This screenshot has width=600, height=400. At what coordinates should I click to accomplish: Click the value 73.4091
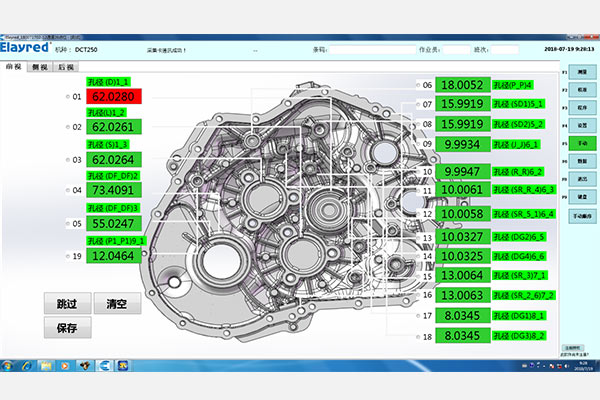114,190
